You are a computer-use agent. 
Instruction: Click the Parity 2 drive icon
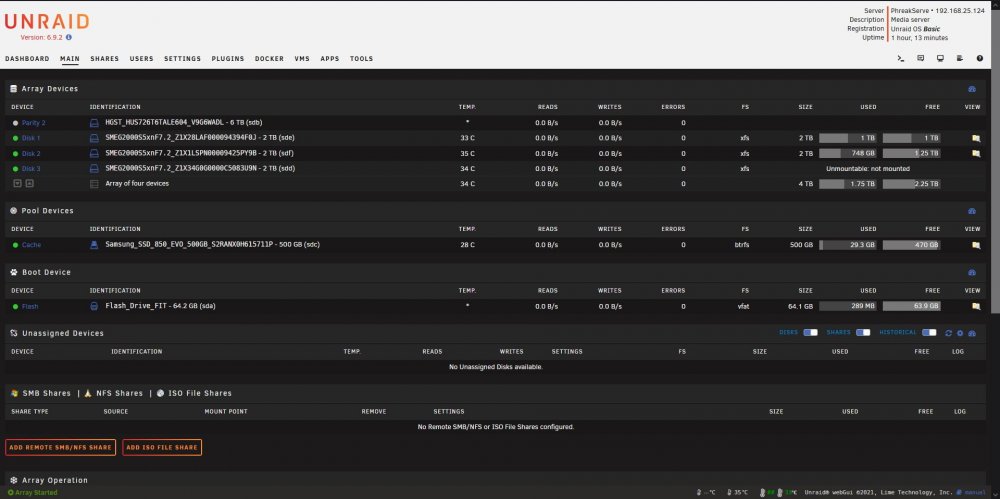pyautogui.click(x=94, y=123)
